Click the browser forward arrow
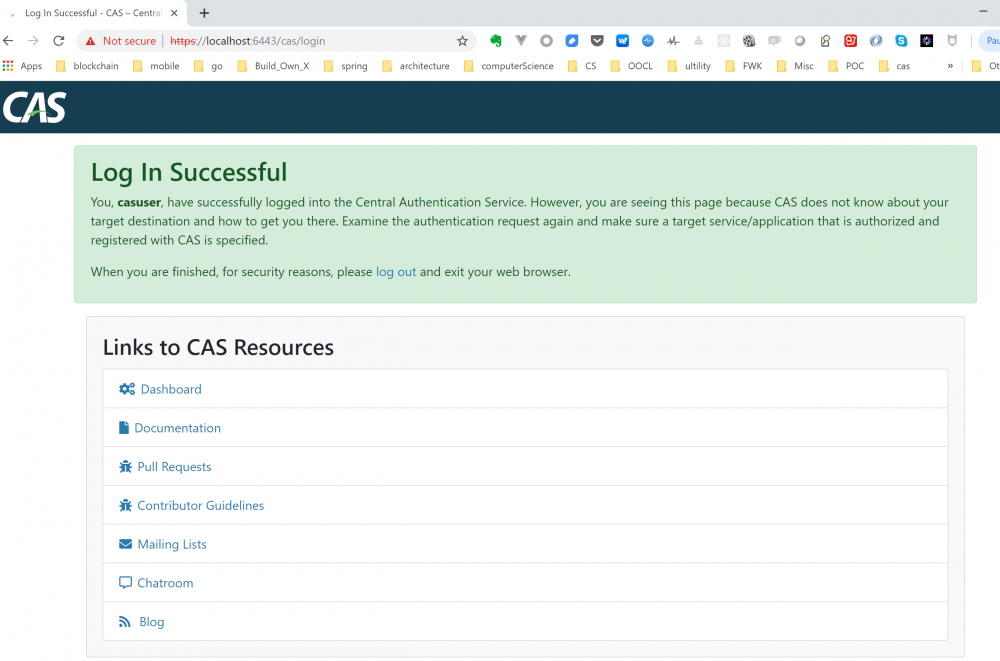The image size is (1000, 661). point(33,41)
